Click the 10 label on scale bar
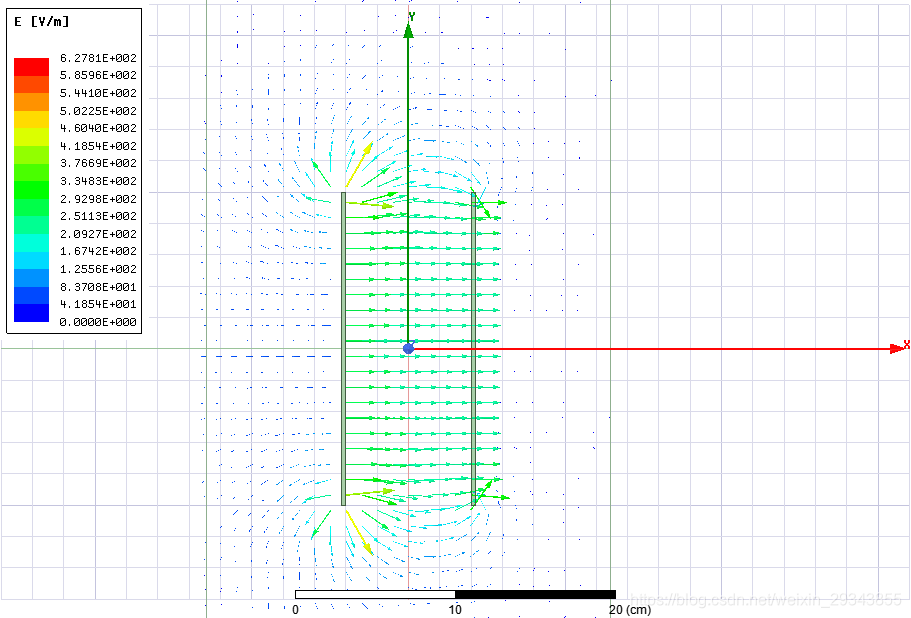The image size is (911, 618). (x=455, y=609)
